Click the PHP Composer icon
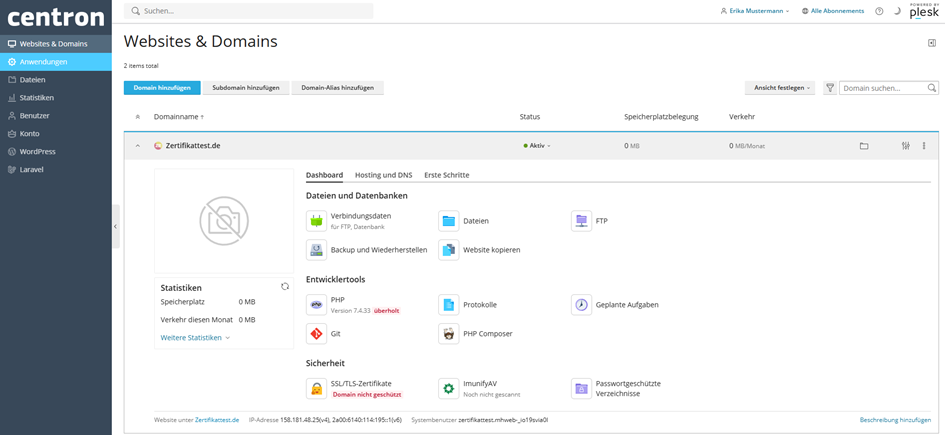 pyautogui.click(x=449, y=334)
